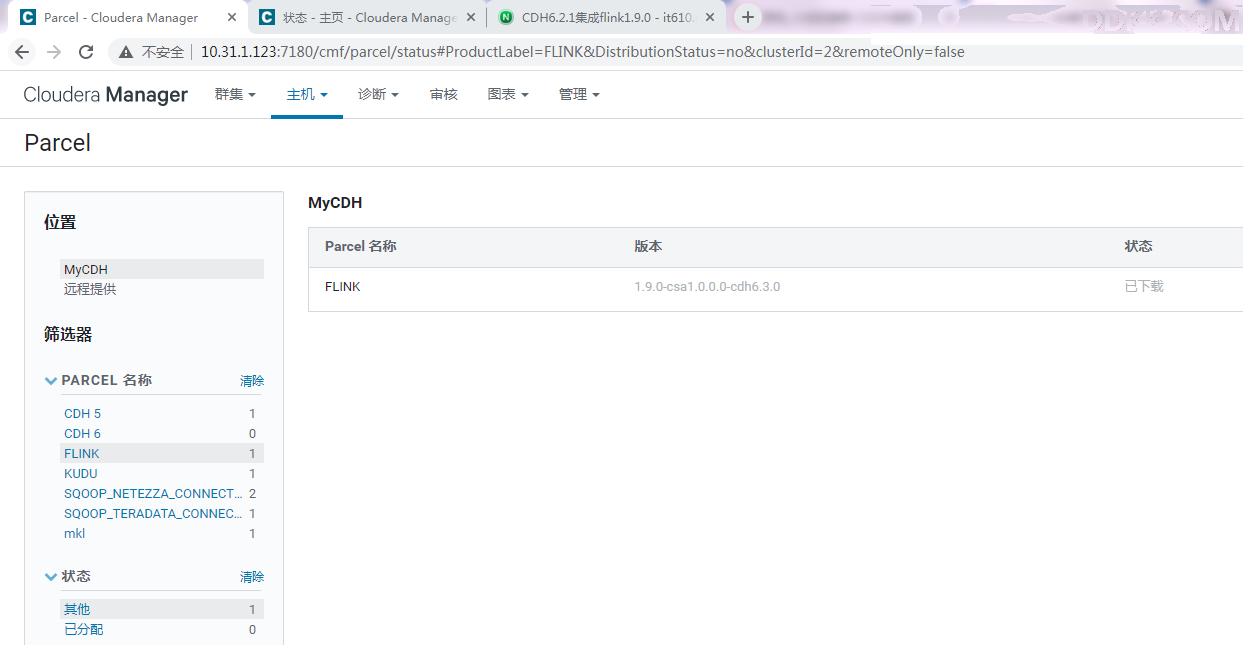
Task: Open the 诊断 dropdown menu
Action: pyautogui.click(x=378, y=94)
